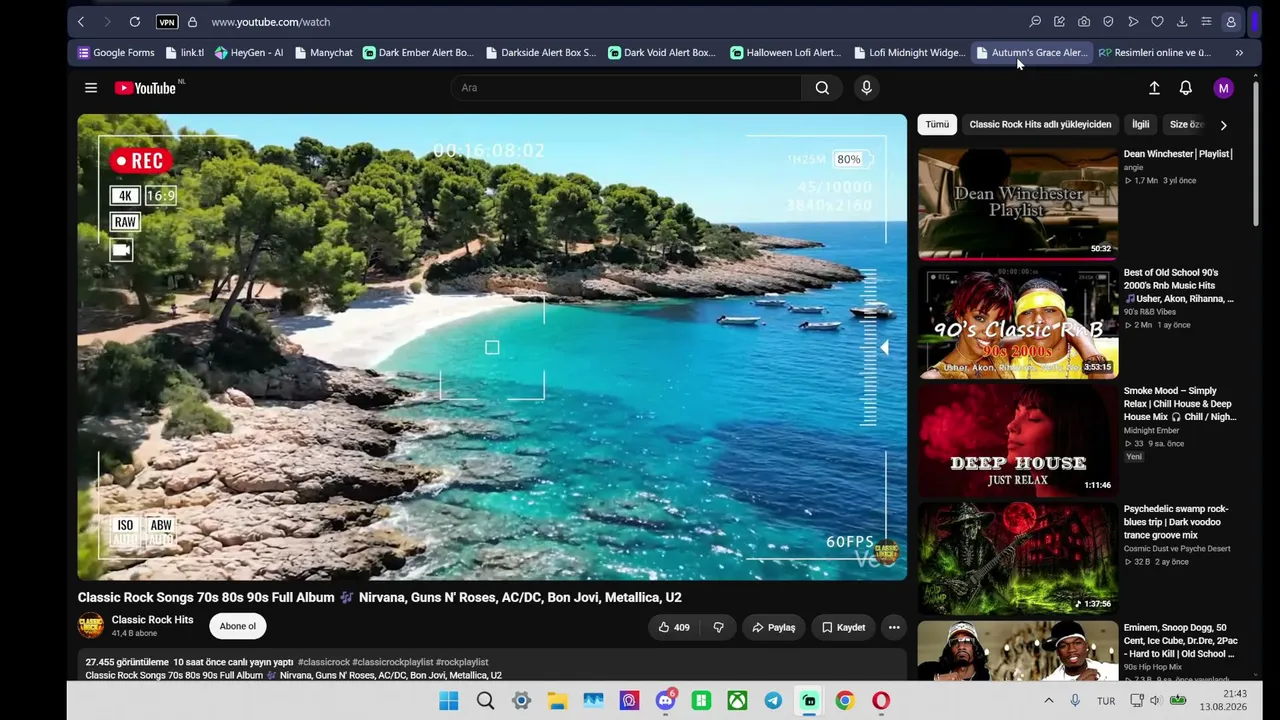Click the YouTube search box labeled Ara
Viewport: 1280px width, 720px height.
tap(626, 88)
